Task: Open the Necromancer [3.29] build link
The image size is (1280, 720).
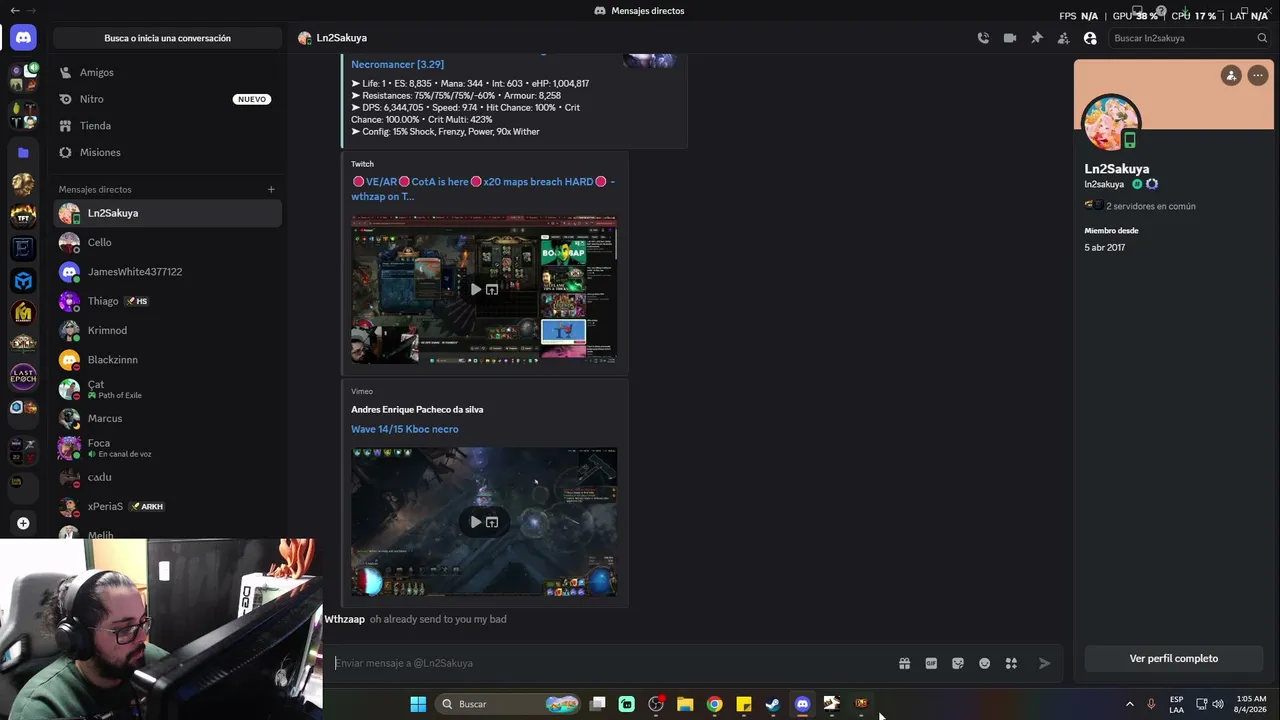Action: pyautogui.click(x=397, y=64)
